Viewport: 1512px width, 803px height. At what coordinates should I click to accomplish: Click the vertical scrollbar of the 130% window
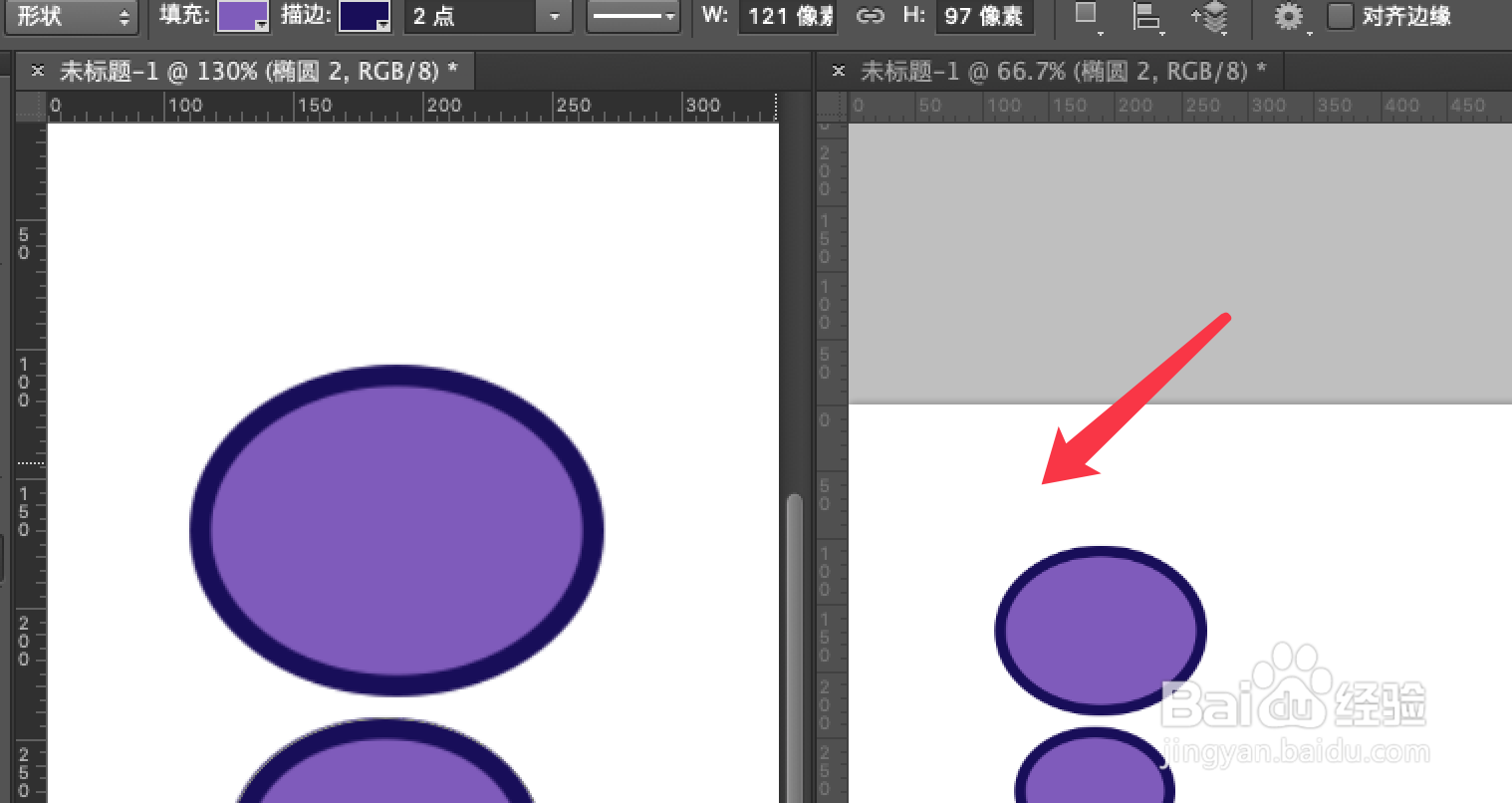tap(794, 648)
